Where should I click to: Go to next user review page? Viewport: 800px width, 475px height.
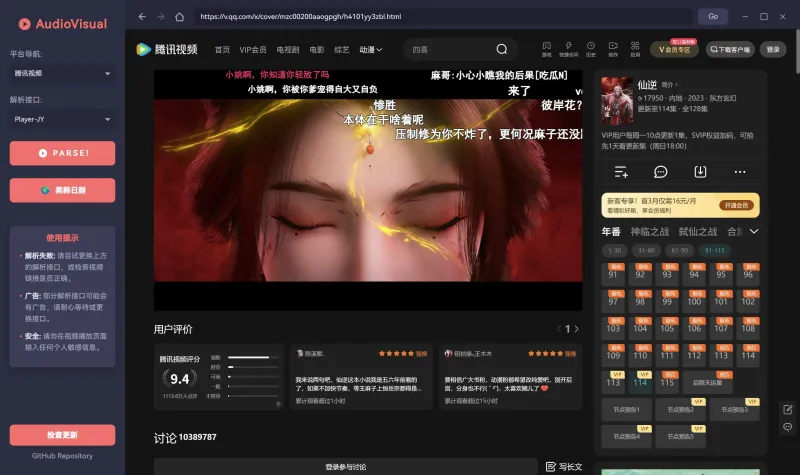(x=577, y=329)
